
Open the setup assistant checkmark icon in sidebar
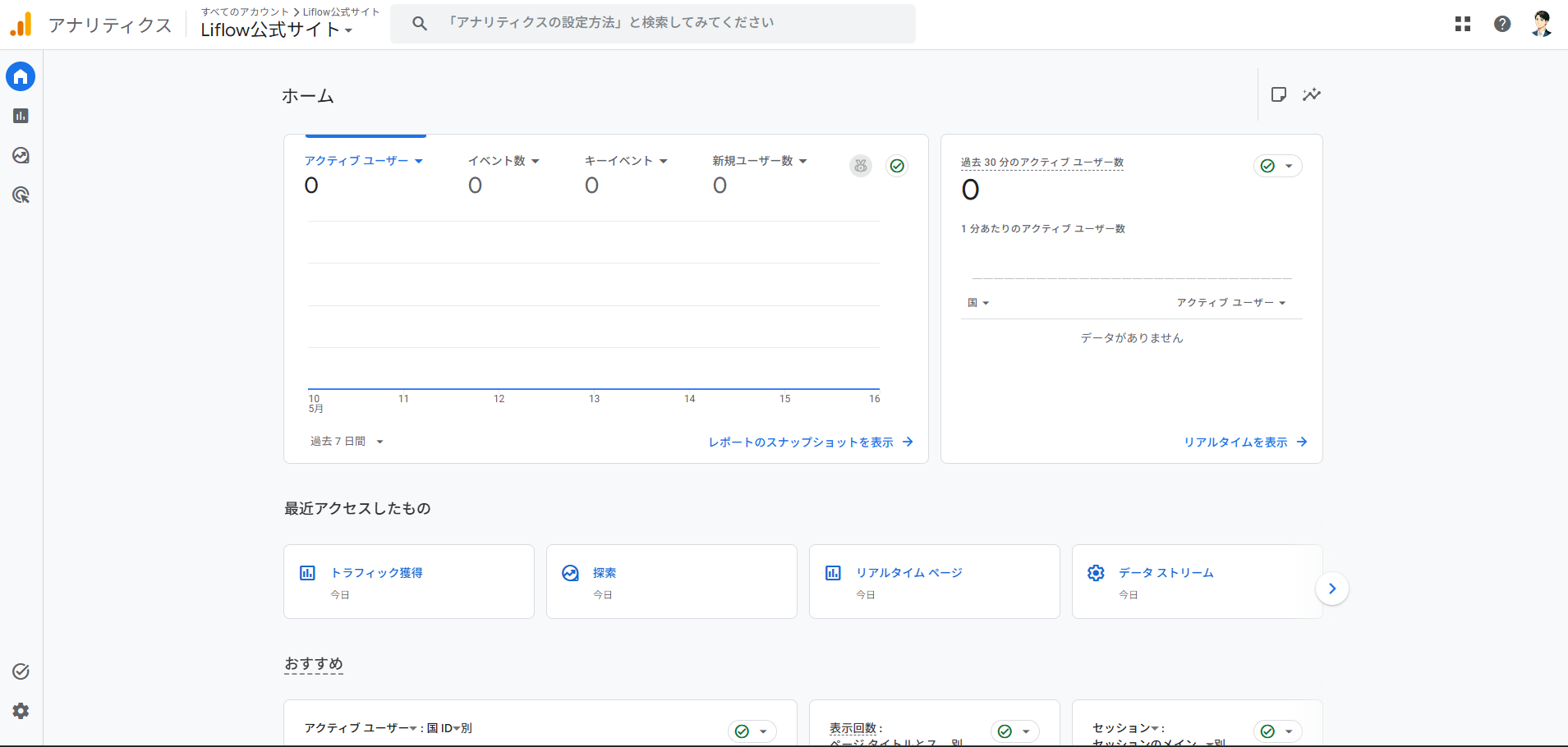coord(21,671)
